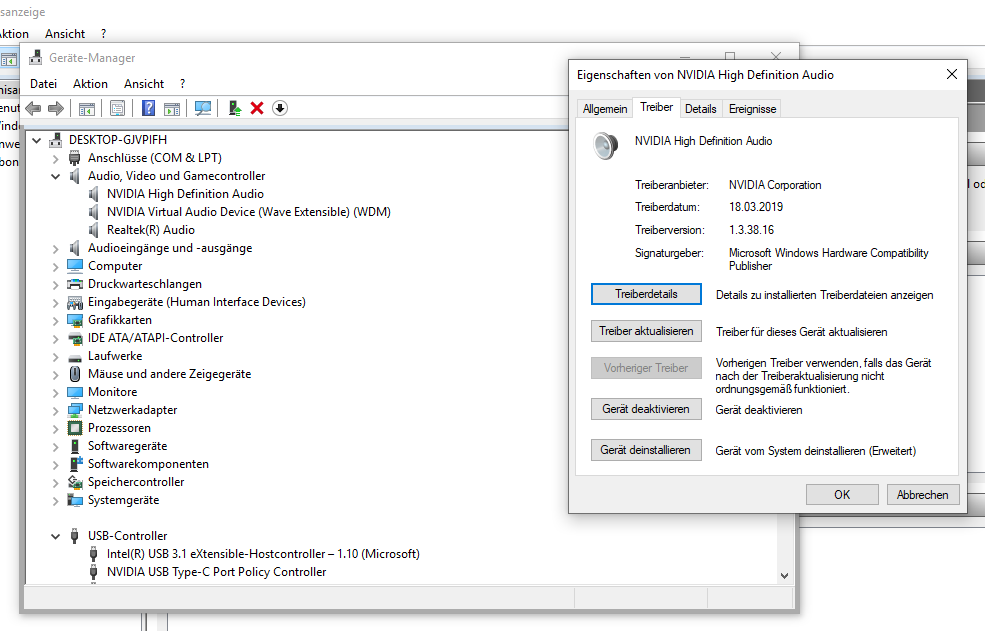Collapse the USB-Controller category chevron

point(55,537)
